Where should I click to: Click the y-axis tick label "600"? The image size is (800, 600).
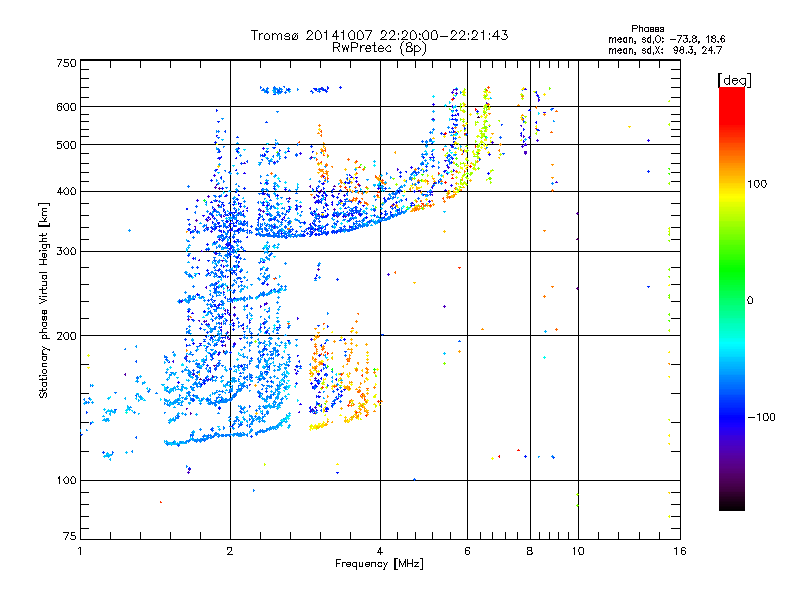click(66, 107)
